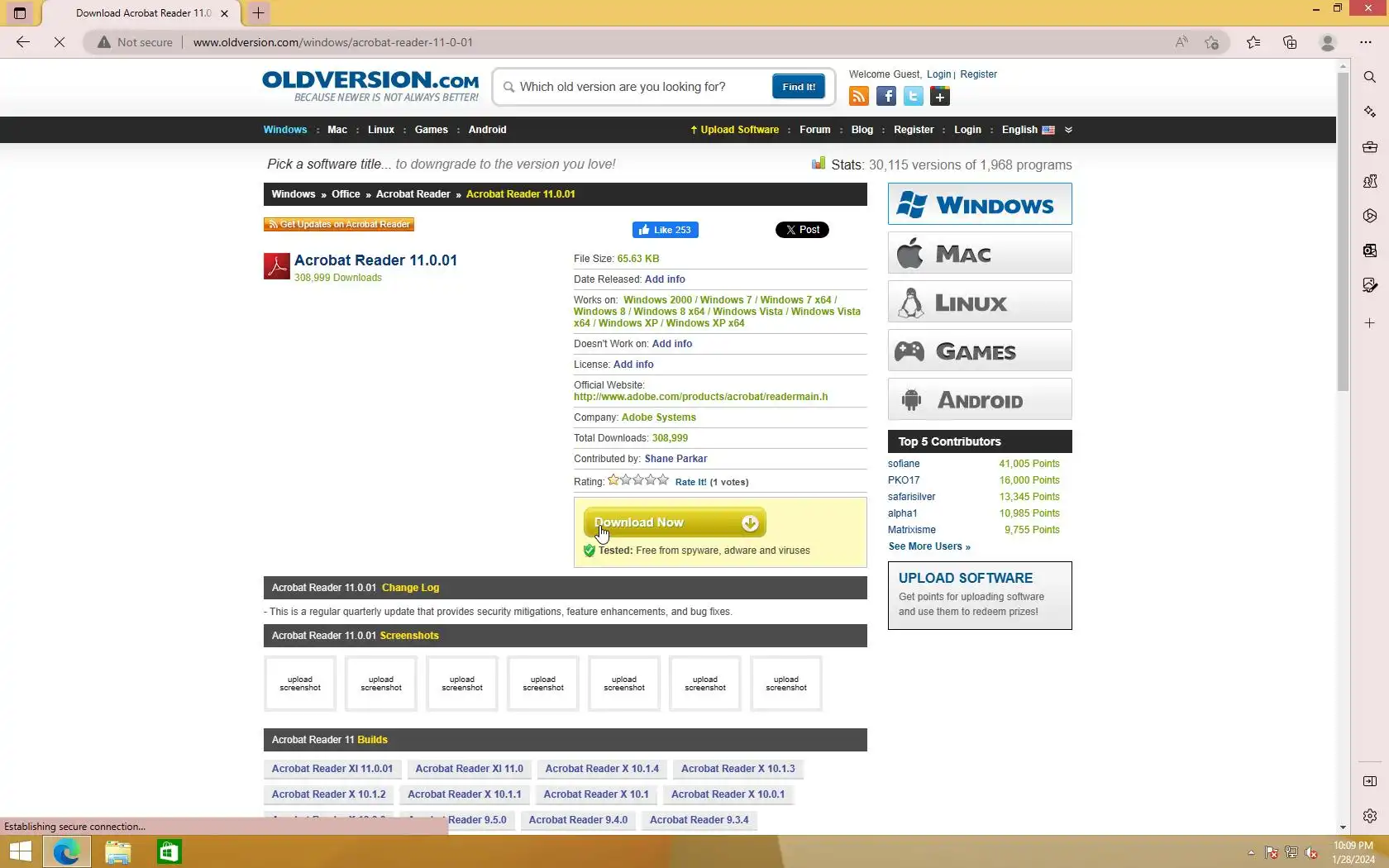Viewport: 1389px width, 868px height.
Task: Select the Games nav menu item
Action: [x=432, y=130]
